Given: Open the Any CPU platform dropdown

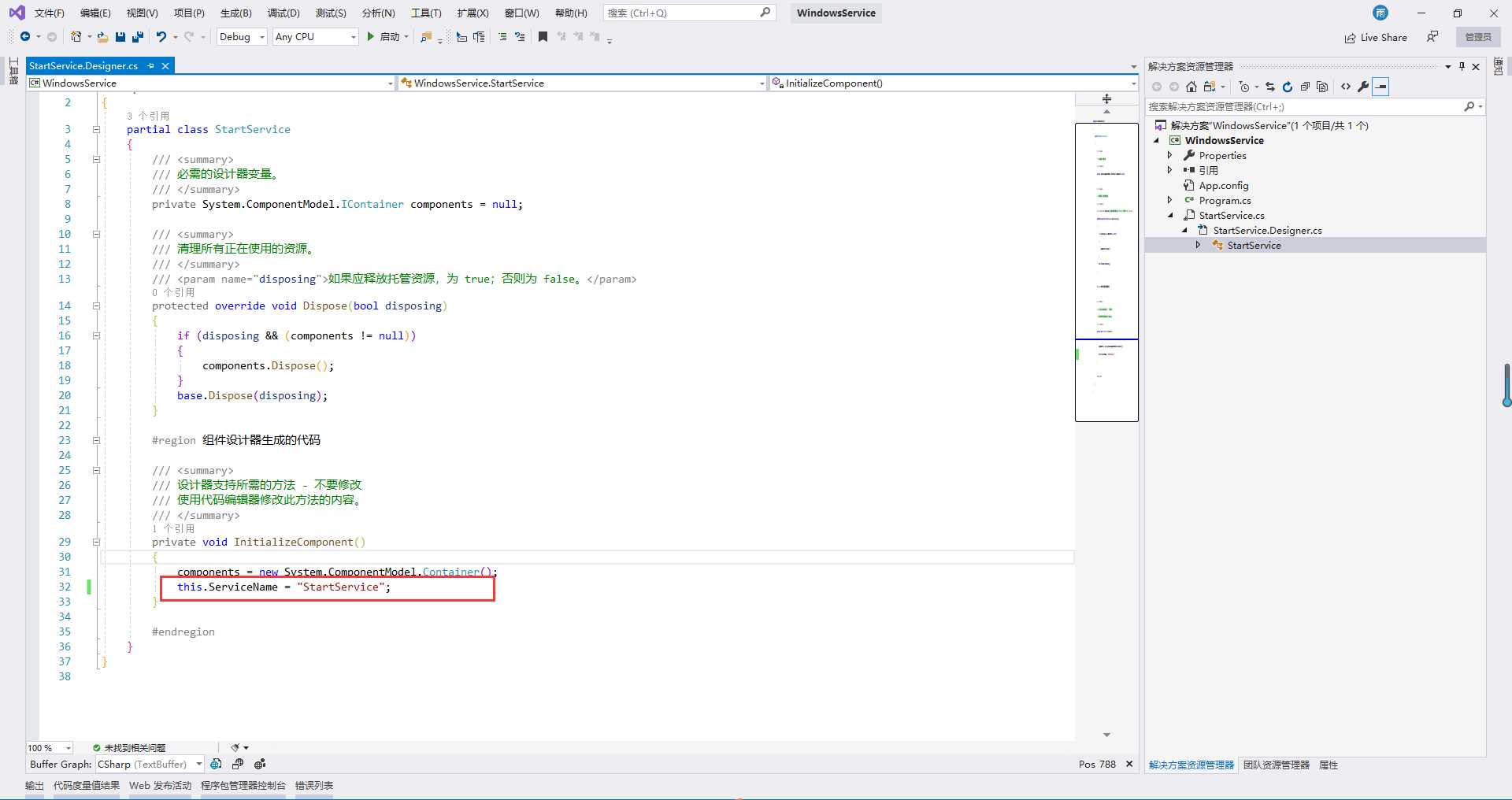Looking at the screenshot, I should (315, 37).
